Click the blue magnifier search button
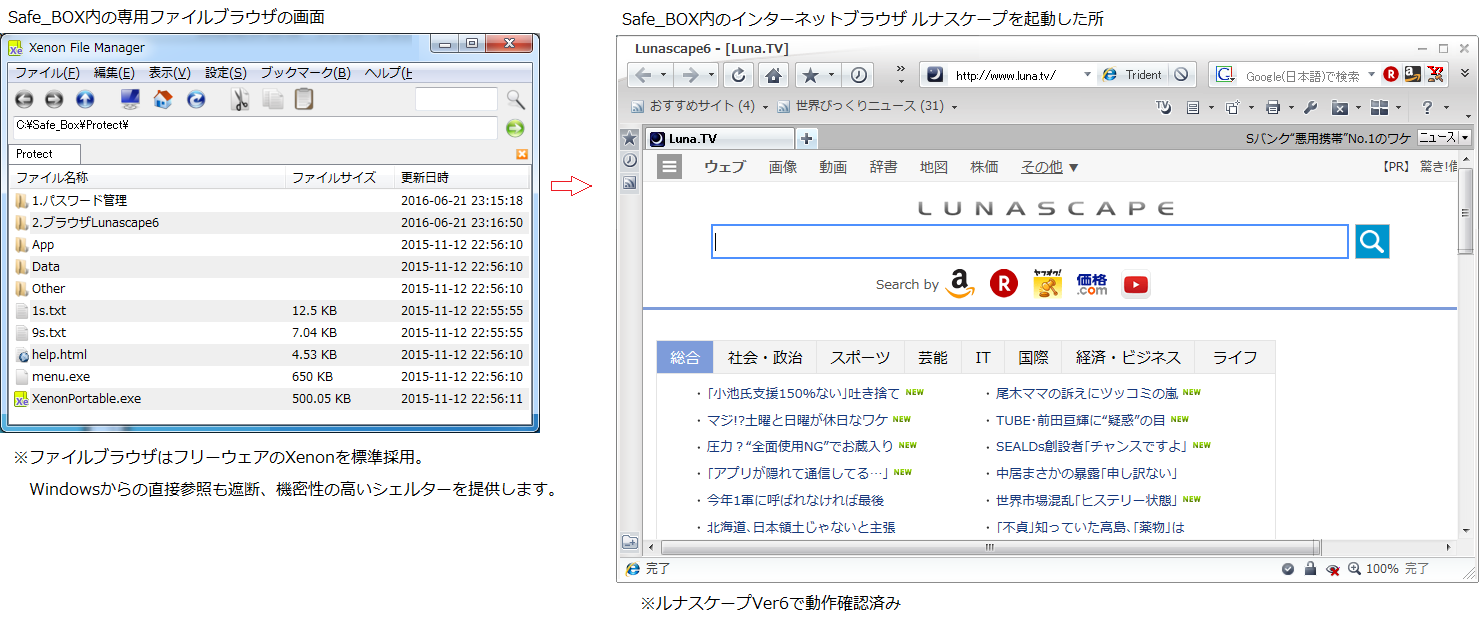The image size is (1479, 620). point(1372,241)
